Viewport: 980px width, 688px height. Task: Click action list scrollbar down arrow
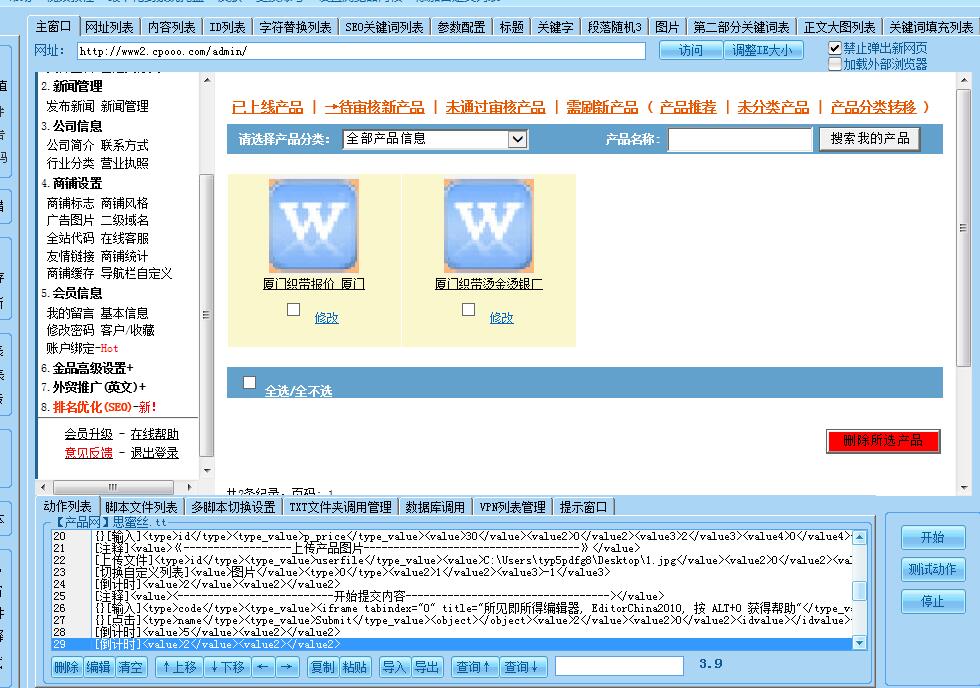[859, 642]
